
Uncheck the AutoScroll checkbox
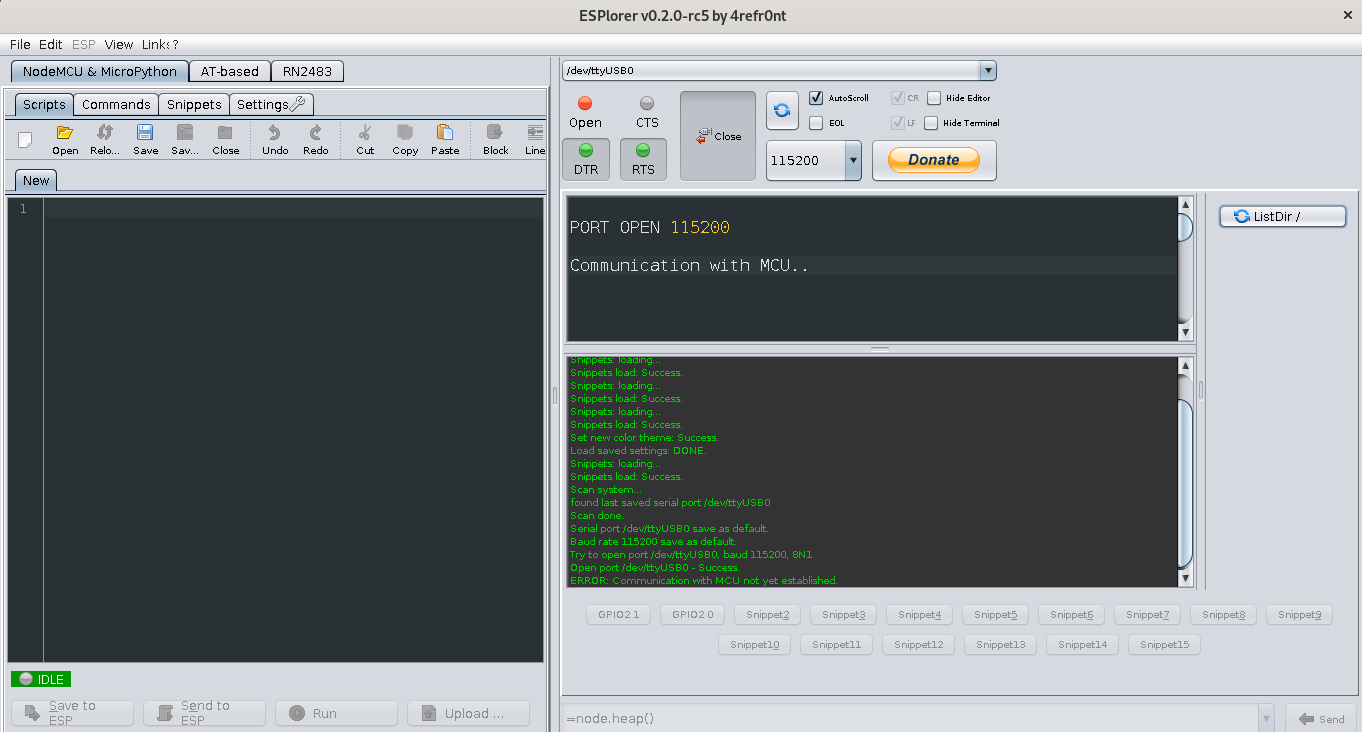point(816,98)
